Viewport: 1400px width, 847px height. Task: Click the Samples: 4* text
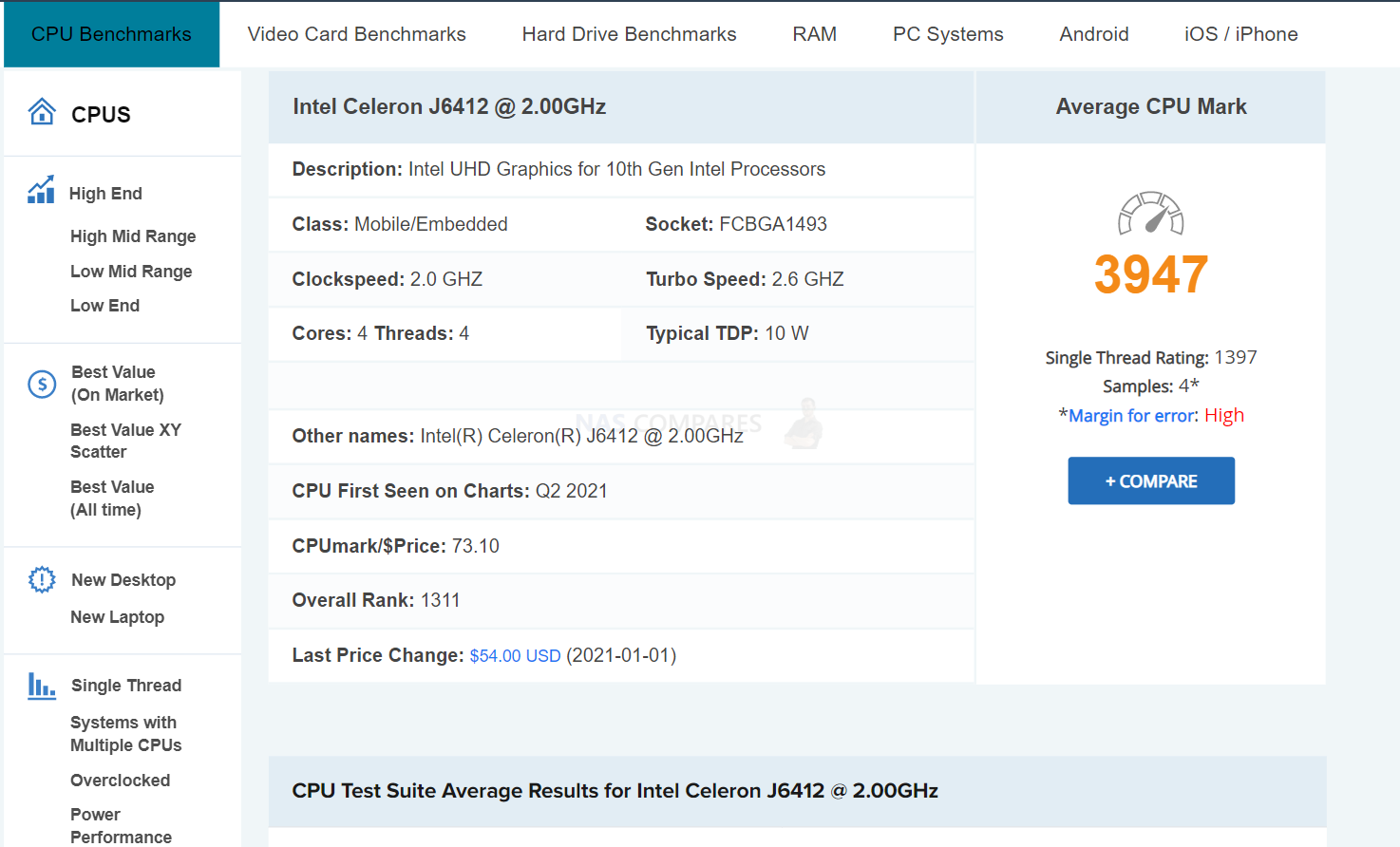1151,386
